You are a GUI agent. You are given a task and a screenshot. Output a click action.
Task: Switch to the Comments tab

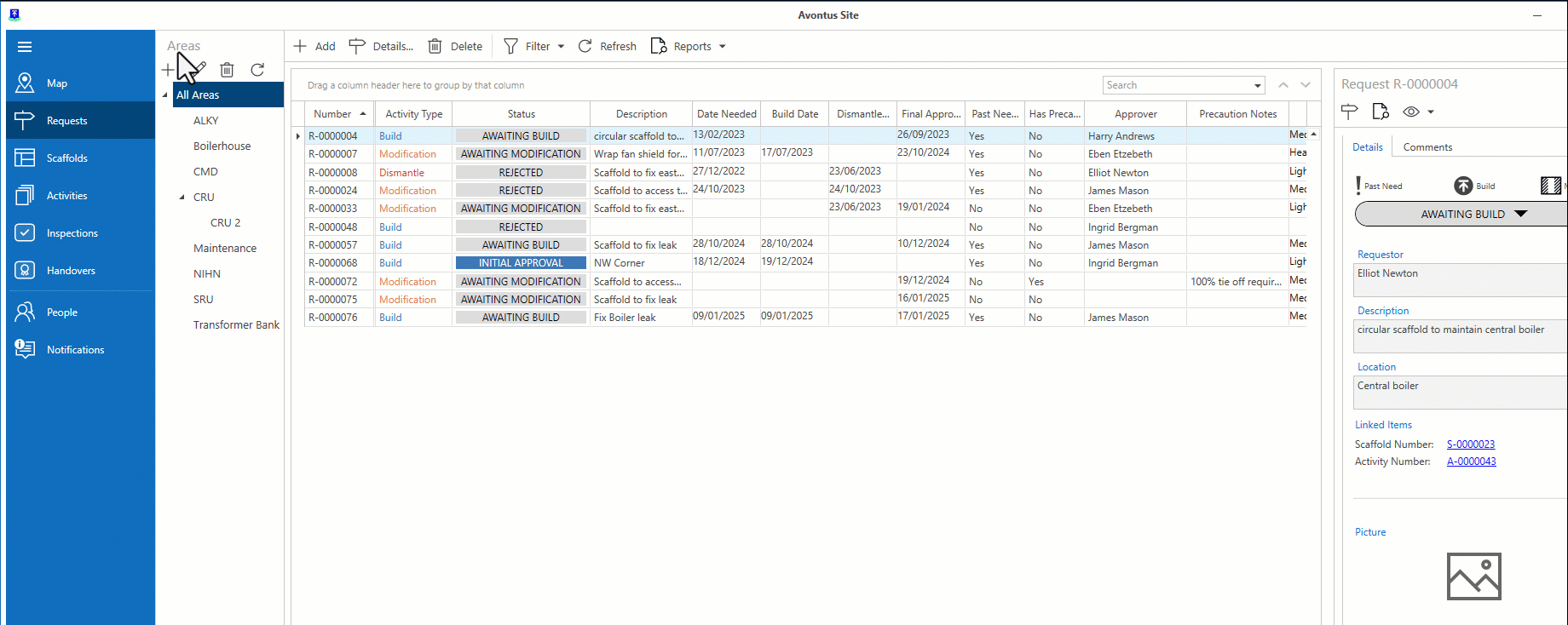[1427, 147]
